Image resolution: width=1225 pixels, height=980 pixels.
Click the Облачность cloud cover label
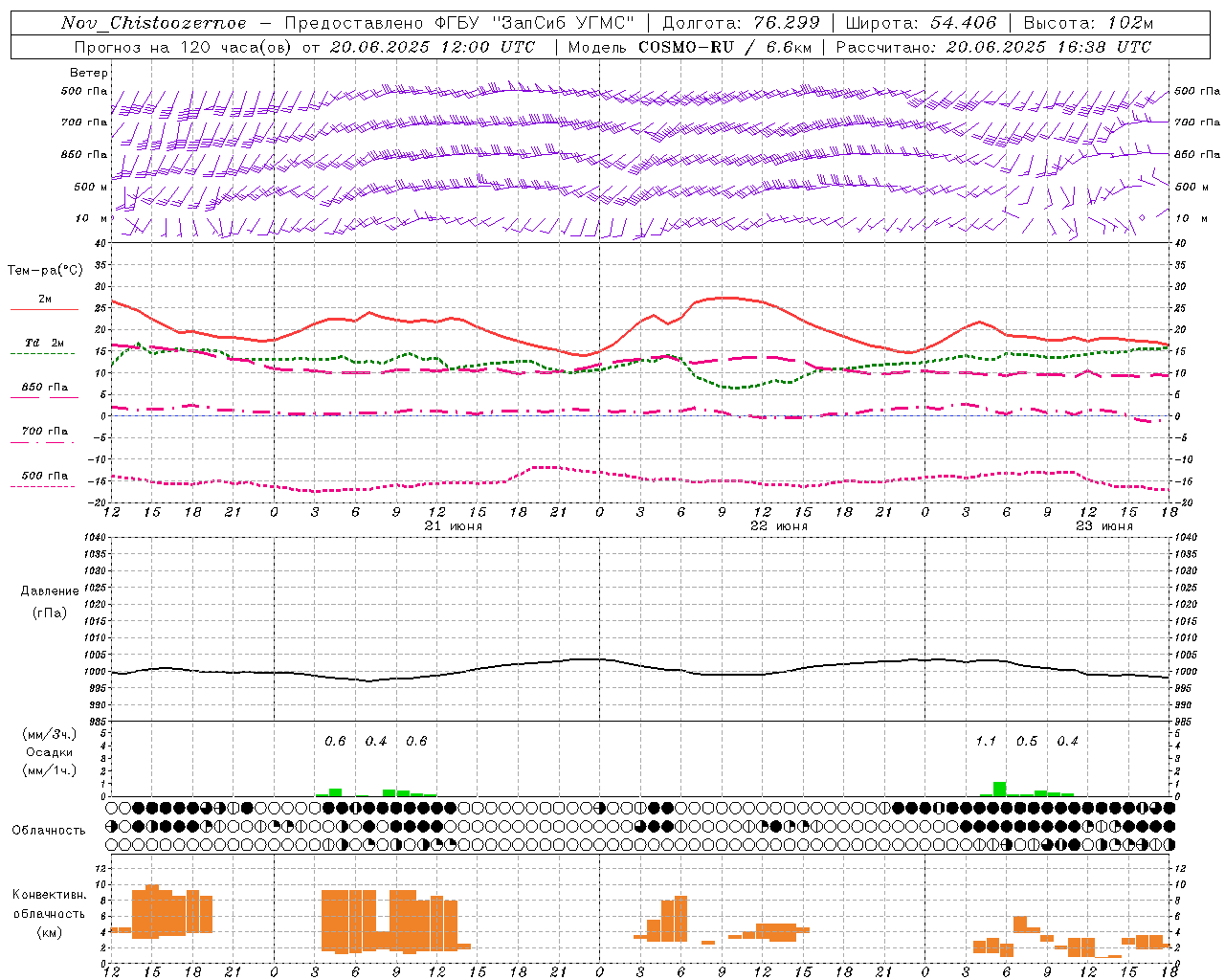pos(49,831)
